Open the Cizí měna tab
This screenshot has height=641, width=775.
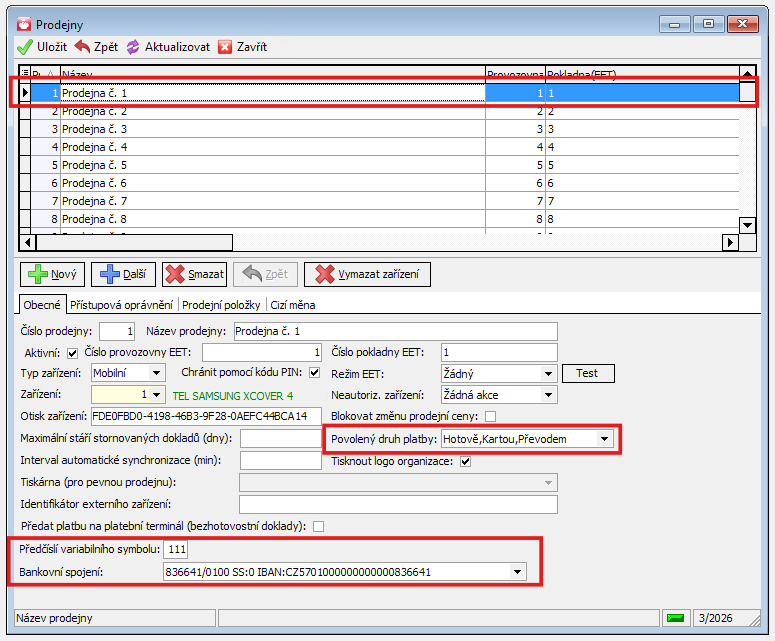click(x=293, y=305)
